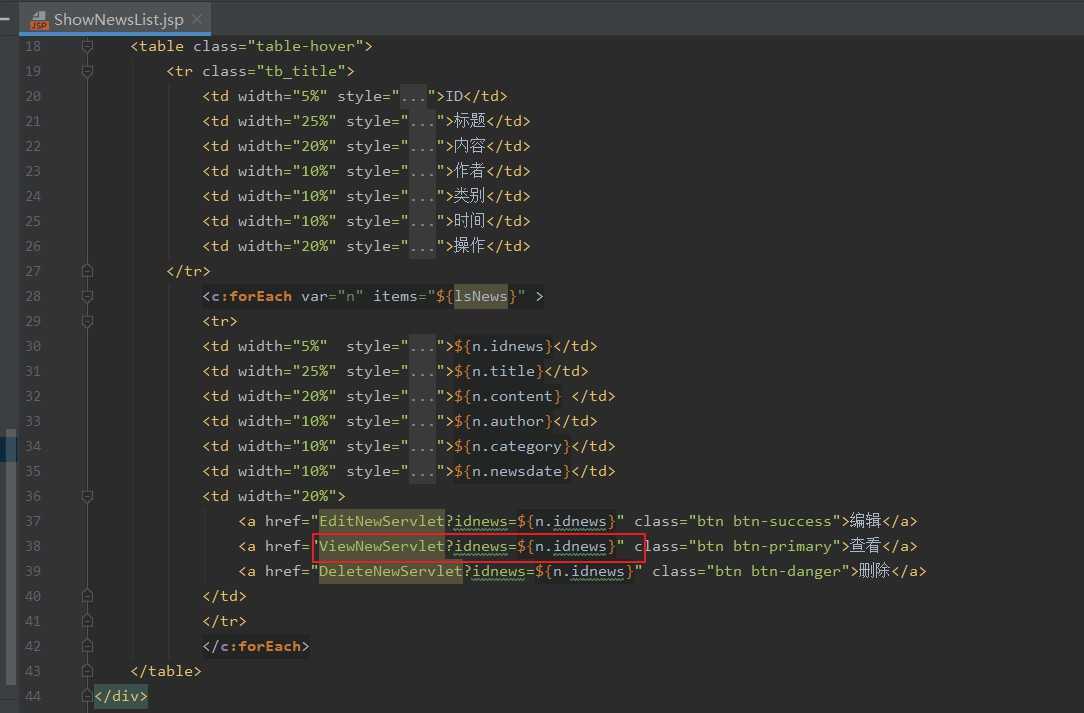Expand the folded style on the 标题 line
Screen dimensions: 1084x713
pyautogui.click(x=422, y=121)
